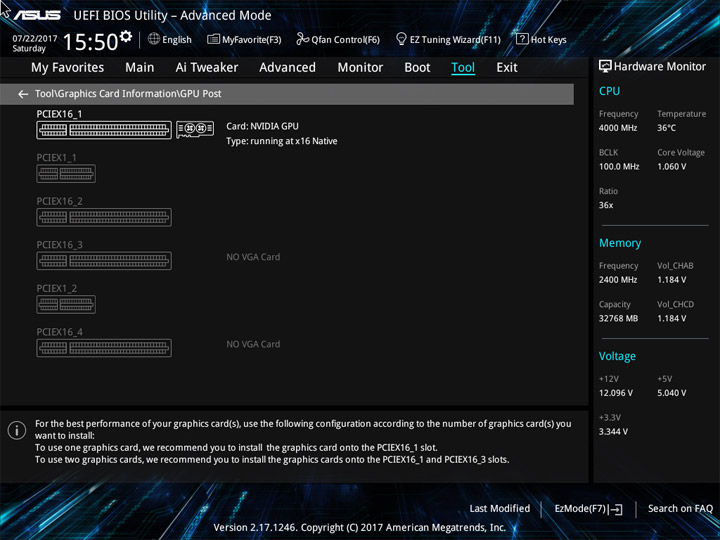
Task: Select the PCIEX16_3 slot graphic
Action: pos(104,261)
